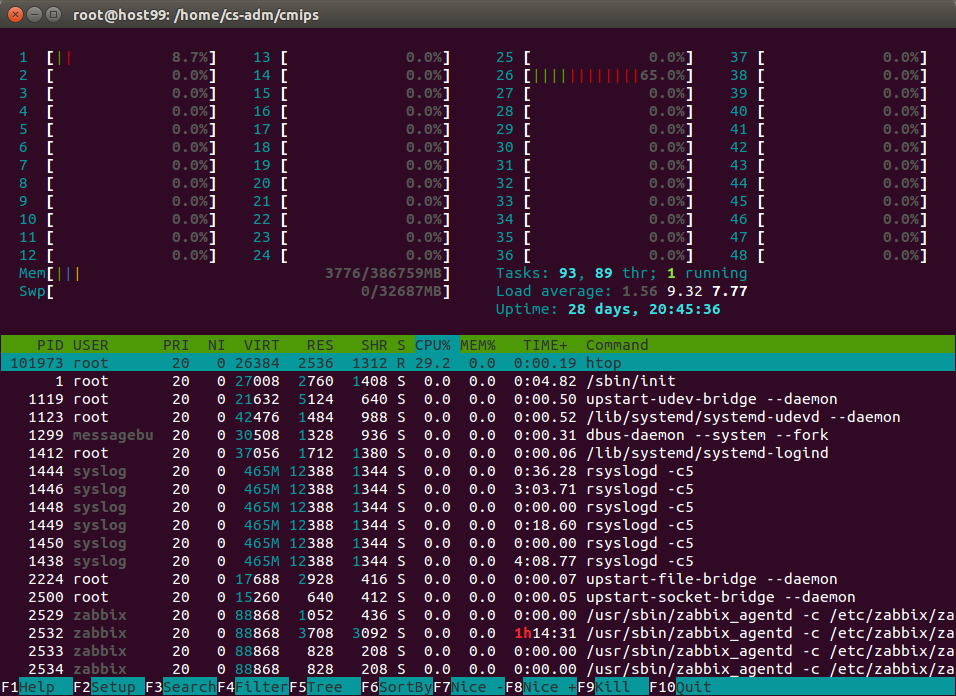Image resolution: width=956 pixels, height=696 pixels.
Task: Select F9 Kill in the function bar
Action: tap(612, 687)
